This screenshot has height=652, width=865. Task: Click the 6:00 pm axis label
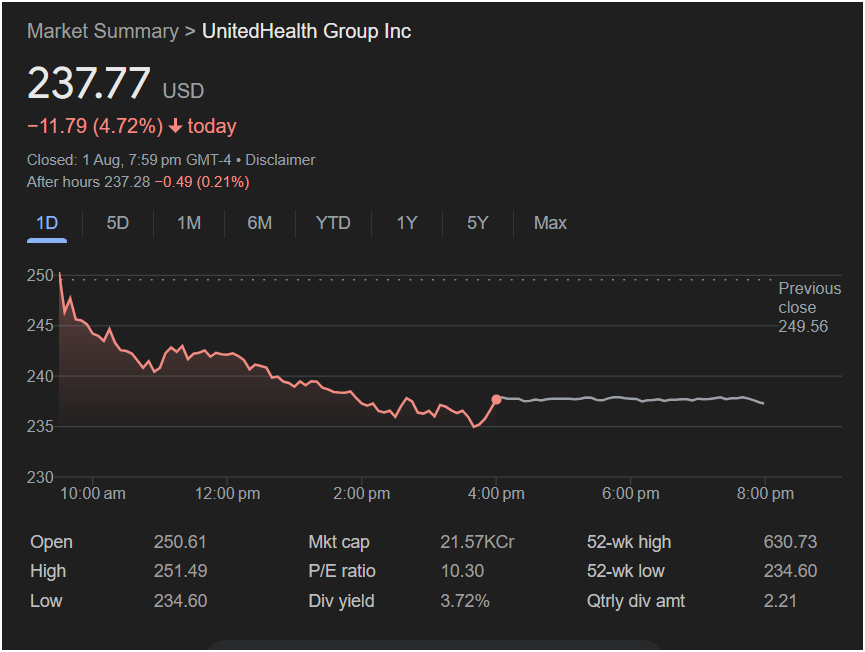(x=631, y=494)
